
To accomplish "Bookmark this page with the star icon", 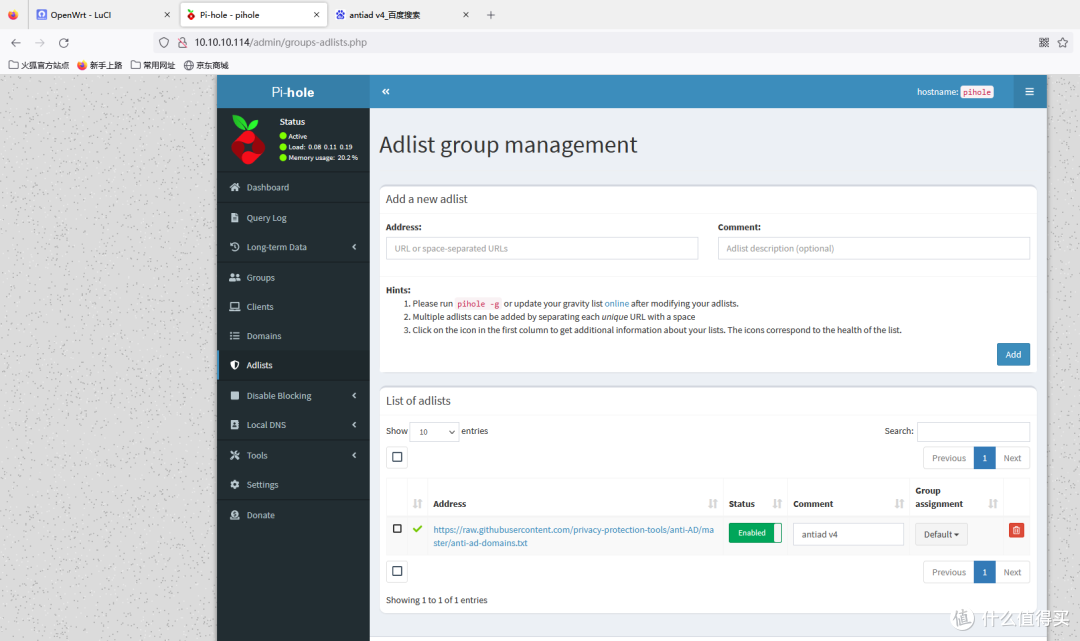I will [1063, 43].
